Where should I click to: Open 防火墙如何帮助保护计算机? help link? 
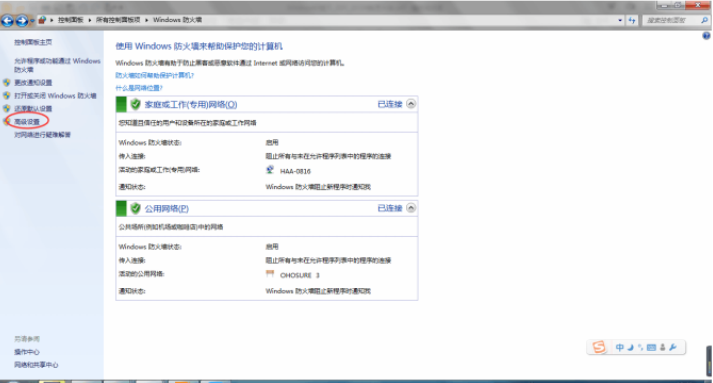click(x=155, y=76)
